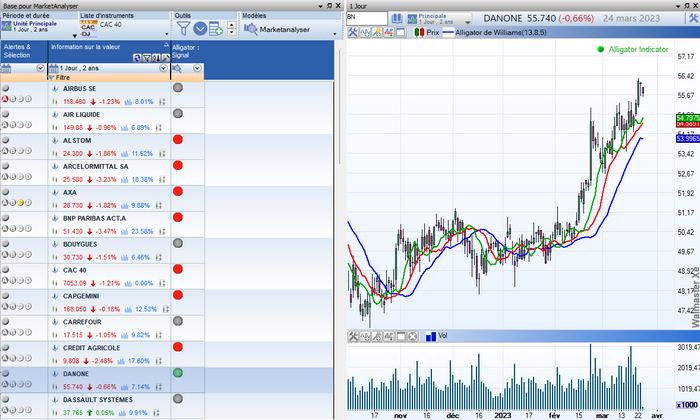Click the blue Alligator line color swatch
Viewport: 700px width, 420px height.
(x=448, y=32)
